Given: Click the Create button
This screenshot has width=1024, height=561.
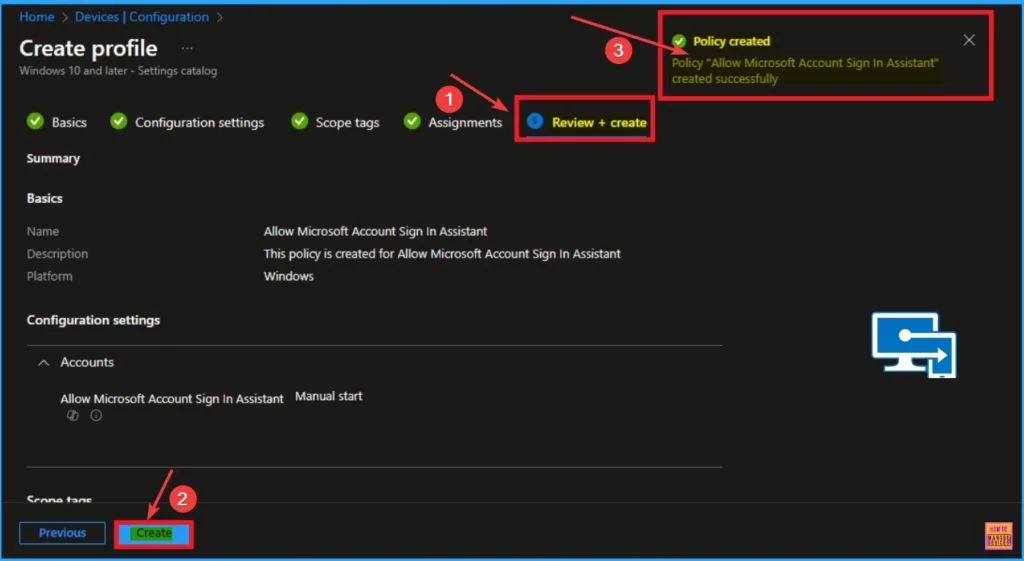Looking at the screenshot, I should click(x=154, y=534).
